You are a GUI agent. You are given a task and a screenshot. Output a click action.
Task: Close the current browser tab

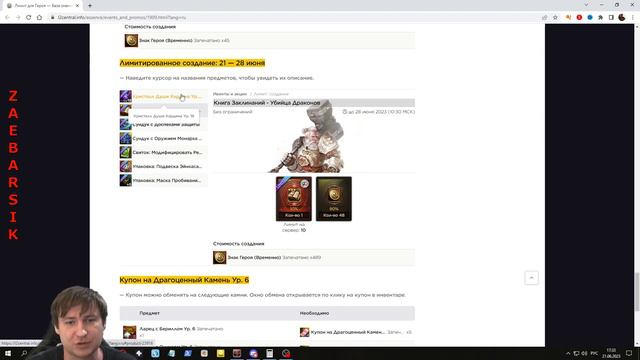[x=77, y=6]
